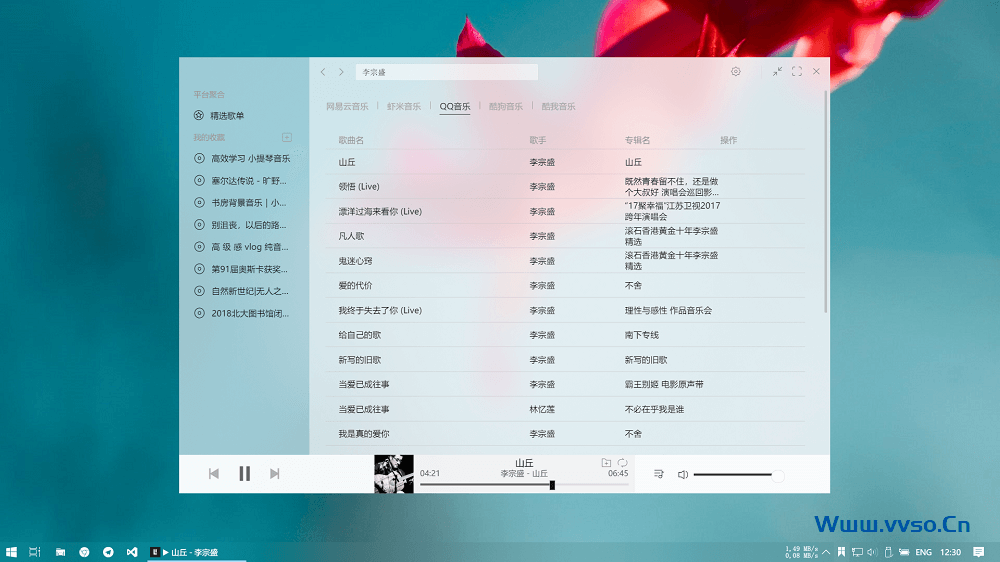Click the forward navigation arrow
This screenshot has height=562, width=1000.
(x=341, y=72)
